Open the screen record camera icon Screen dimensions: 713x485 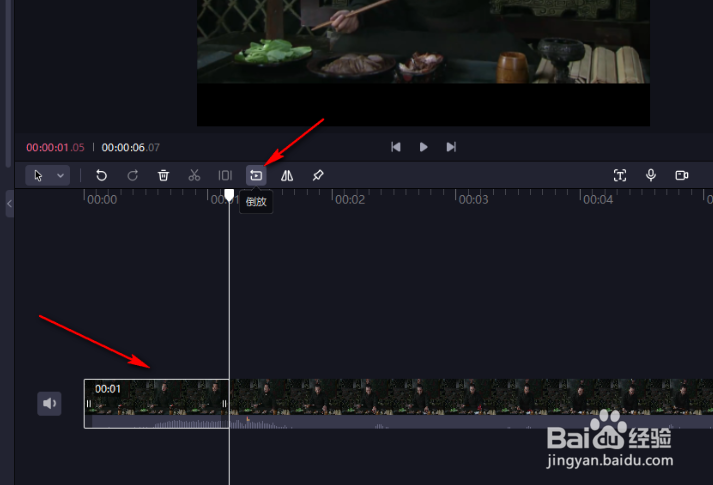pyautogui.click(x=682, y=175)
